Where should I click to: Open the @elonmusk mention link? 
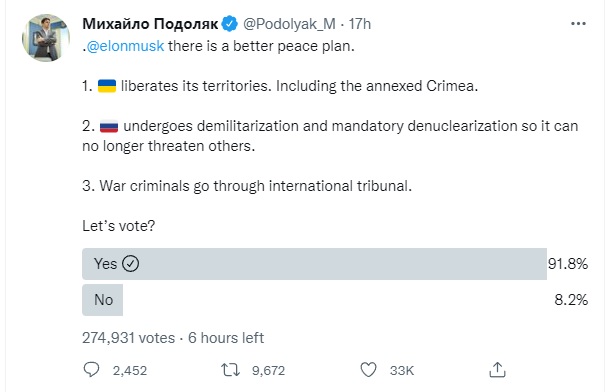coord(125,46)
